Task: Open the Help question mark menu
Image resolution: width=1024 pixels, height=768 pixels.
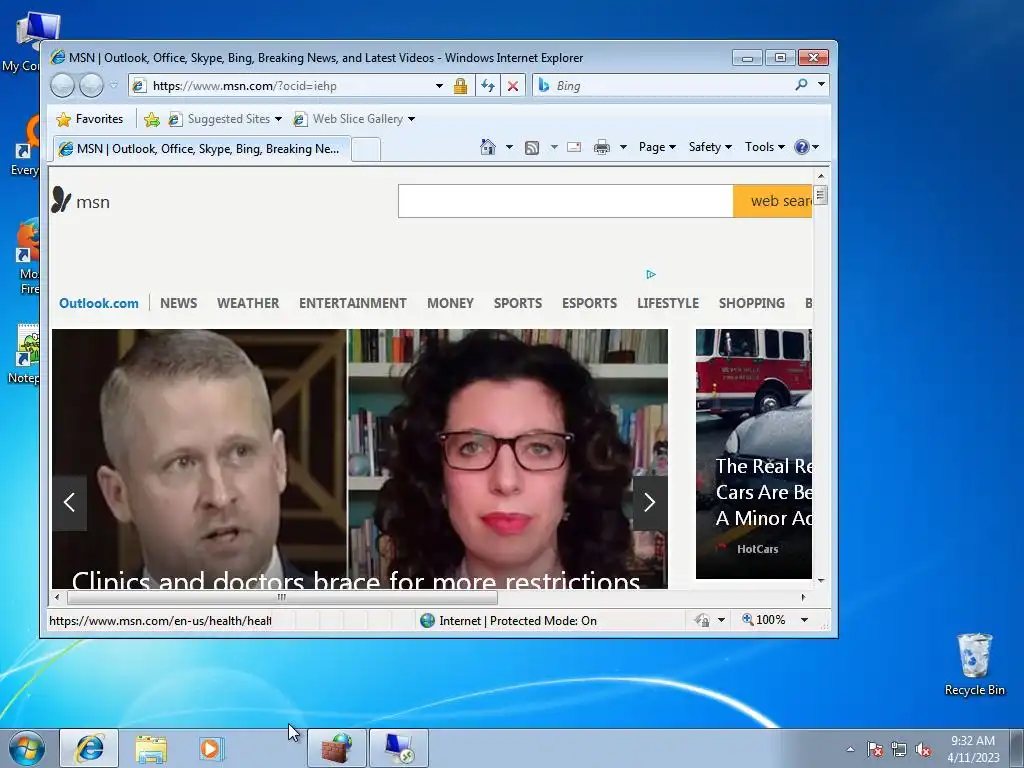Action: (807, 147)
